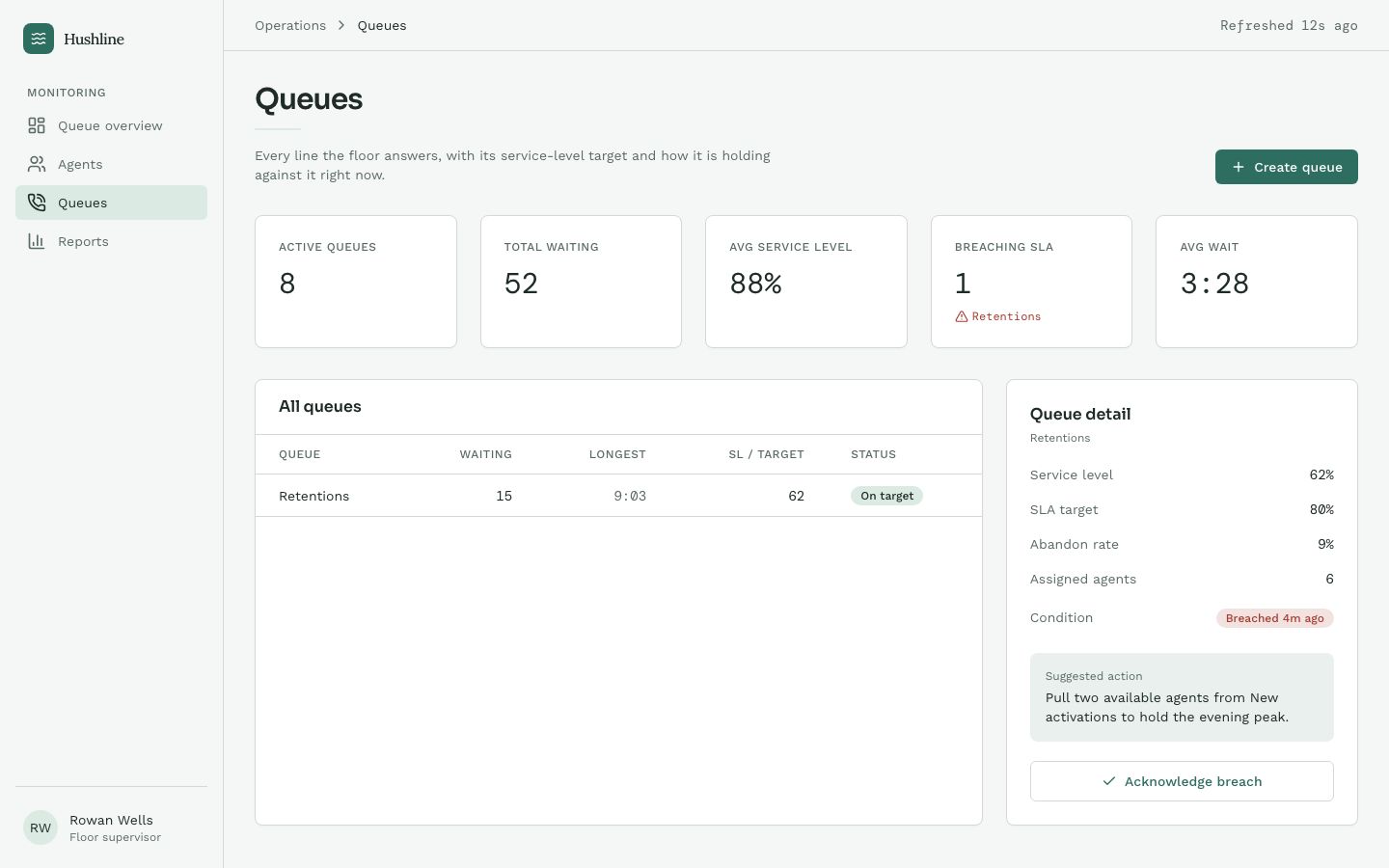Click the On target status badge
The height and width of the screenshot is (868, 1389).
[886, 496]
